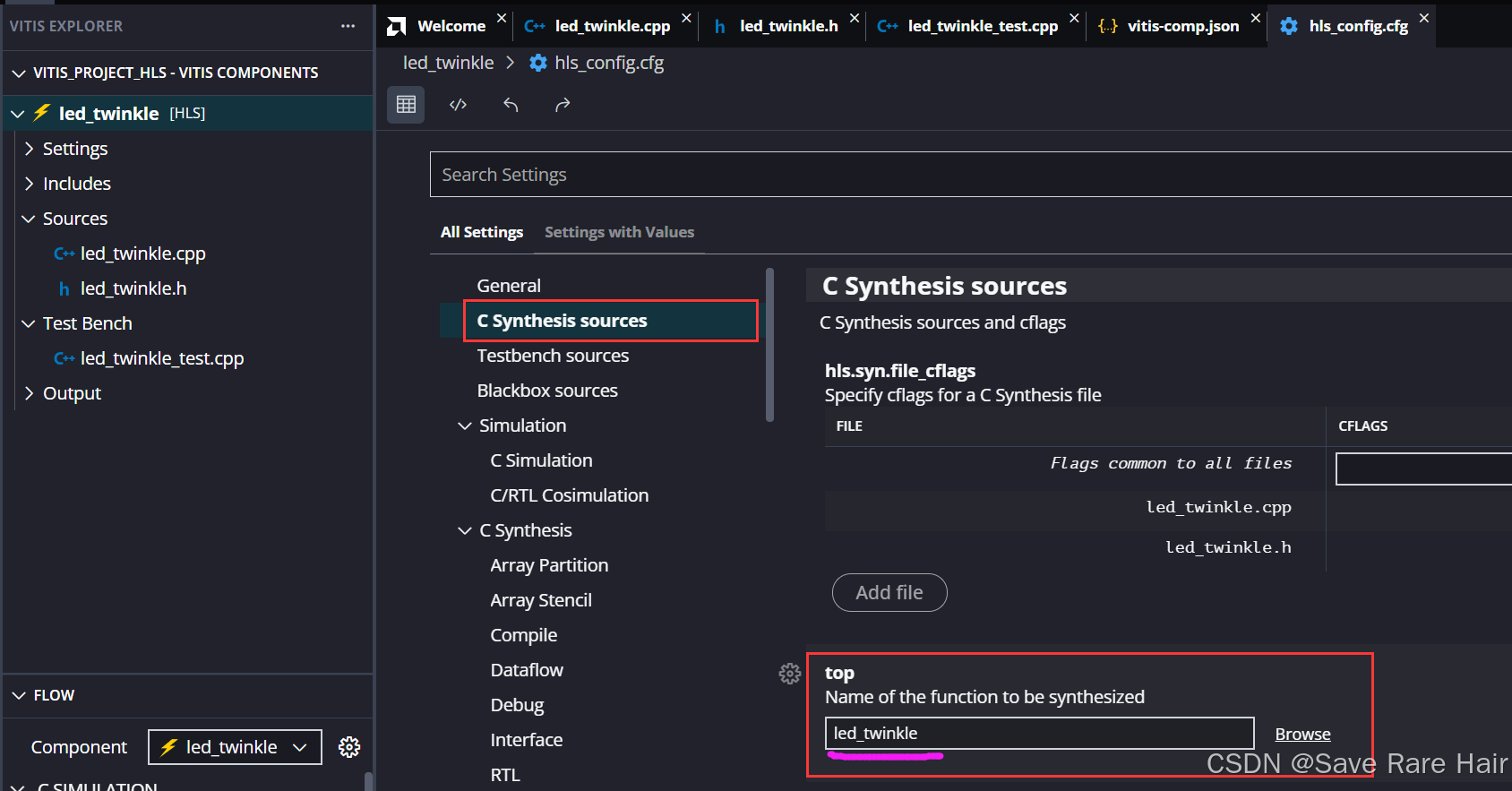1512x791 pixels.
Task: Open the component settings gear in Flow panel
Action: [349, 747]
